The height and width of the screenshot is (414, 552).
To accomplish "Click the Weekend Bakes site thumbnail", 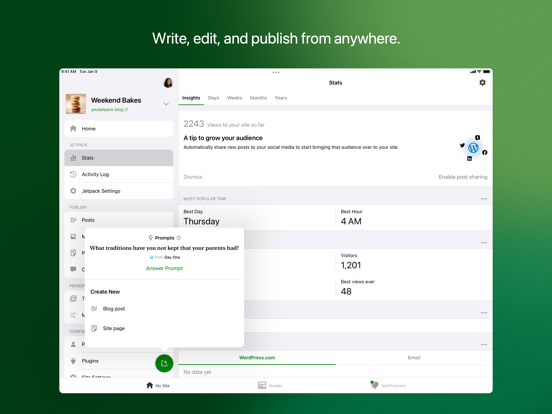I will [76, 104].
